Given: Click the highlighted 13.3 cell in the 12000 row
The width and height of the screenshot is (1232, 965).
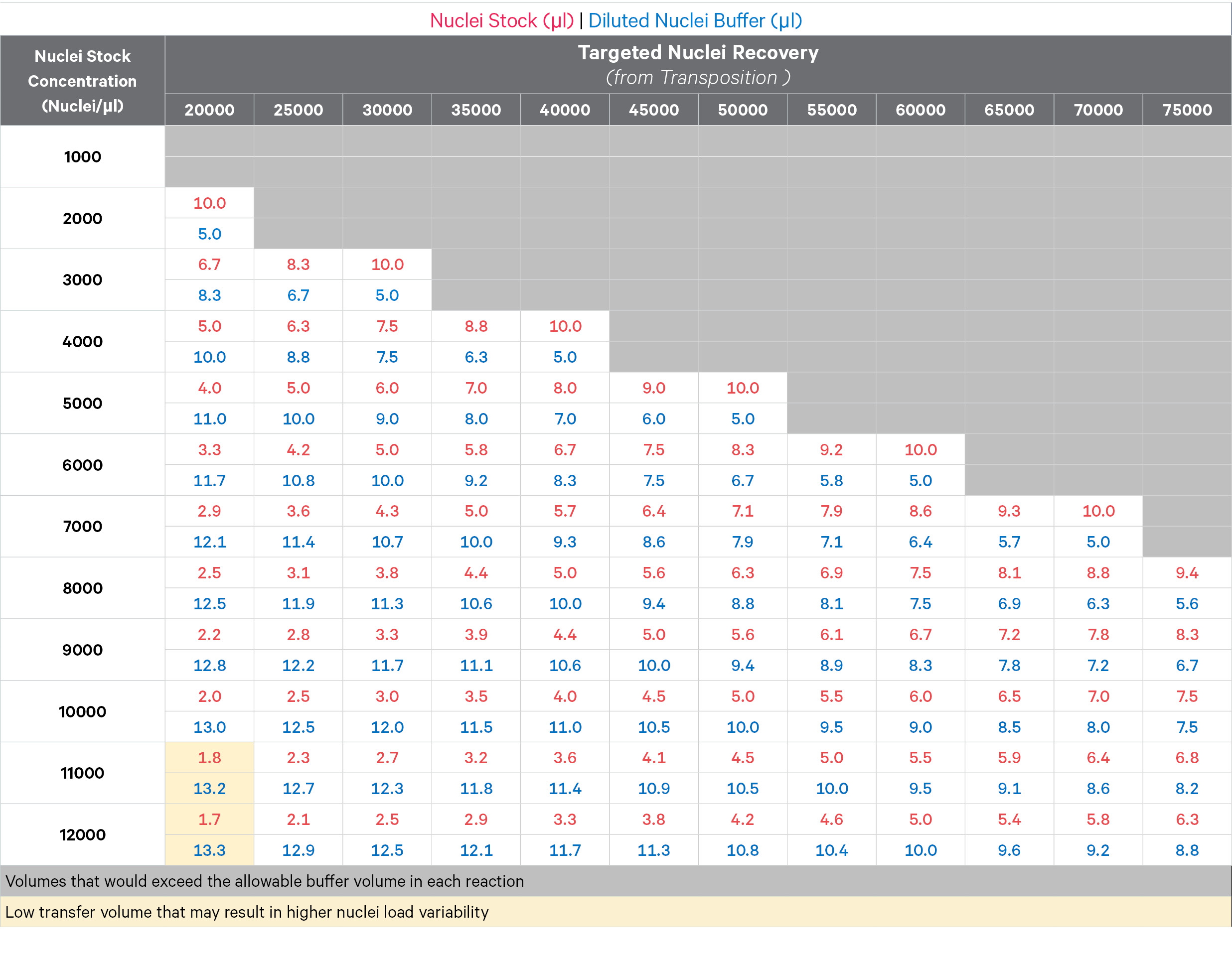Looking at the screenshot, I should (209, 850).
